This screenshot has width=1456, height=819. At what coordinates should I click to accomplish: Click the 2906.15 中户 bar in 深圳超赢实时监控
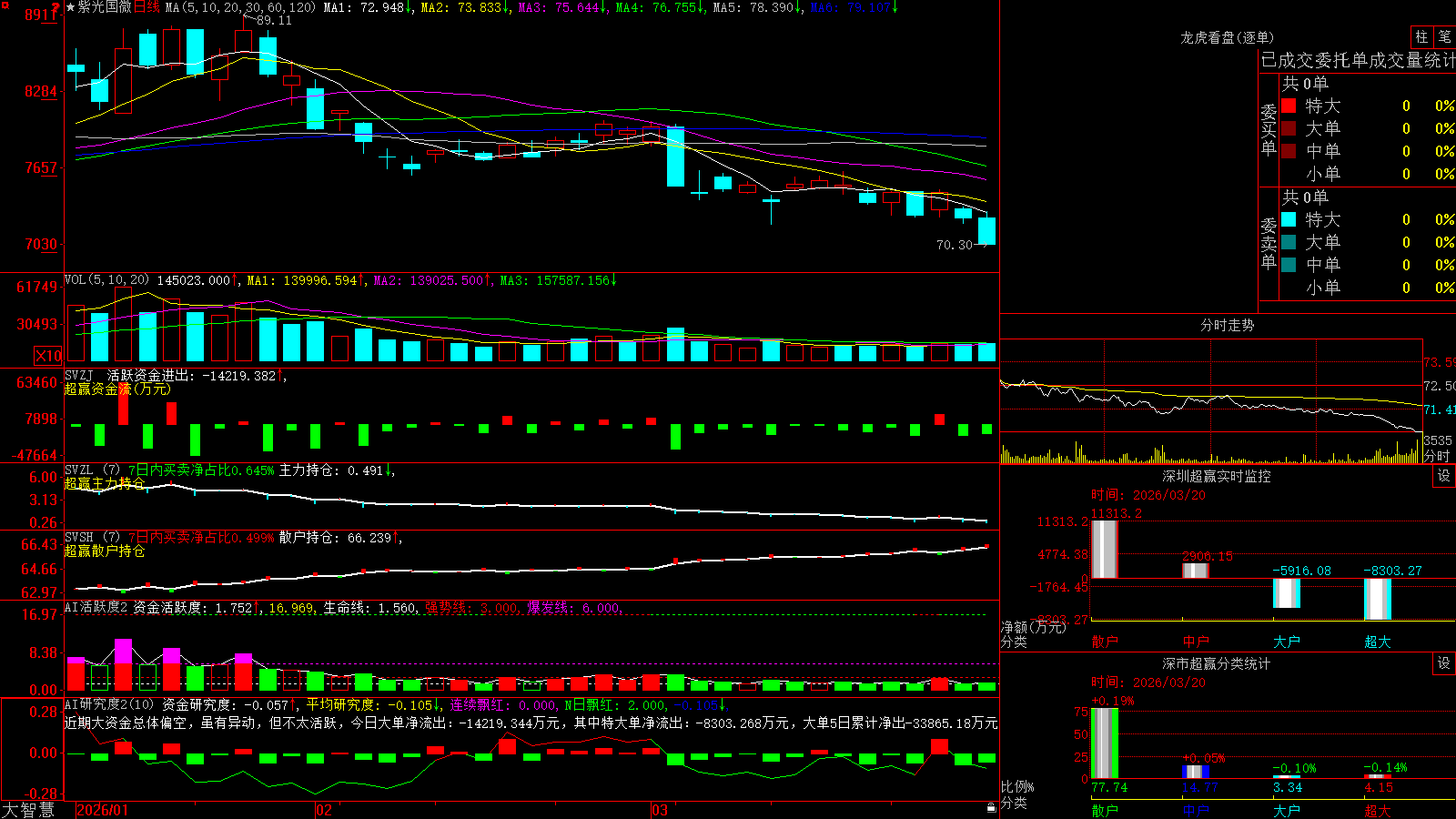[1196, 571]
